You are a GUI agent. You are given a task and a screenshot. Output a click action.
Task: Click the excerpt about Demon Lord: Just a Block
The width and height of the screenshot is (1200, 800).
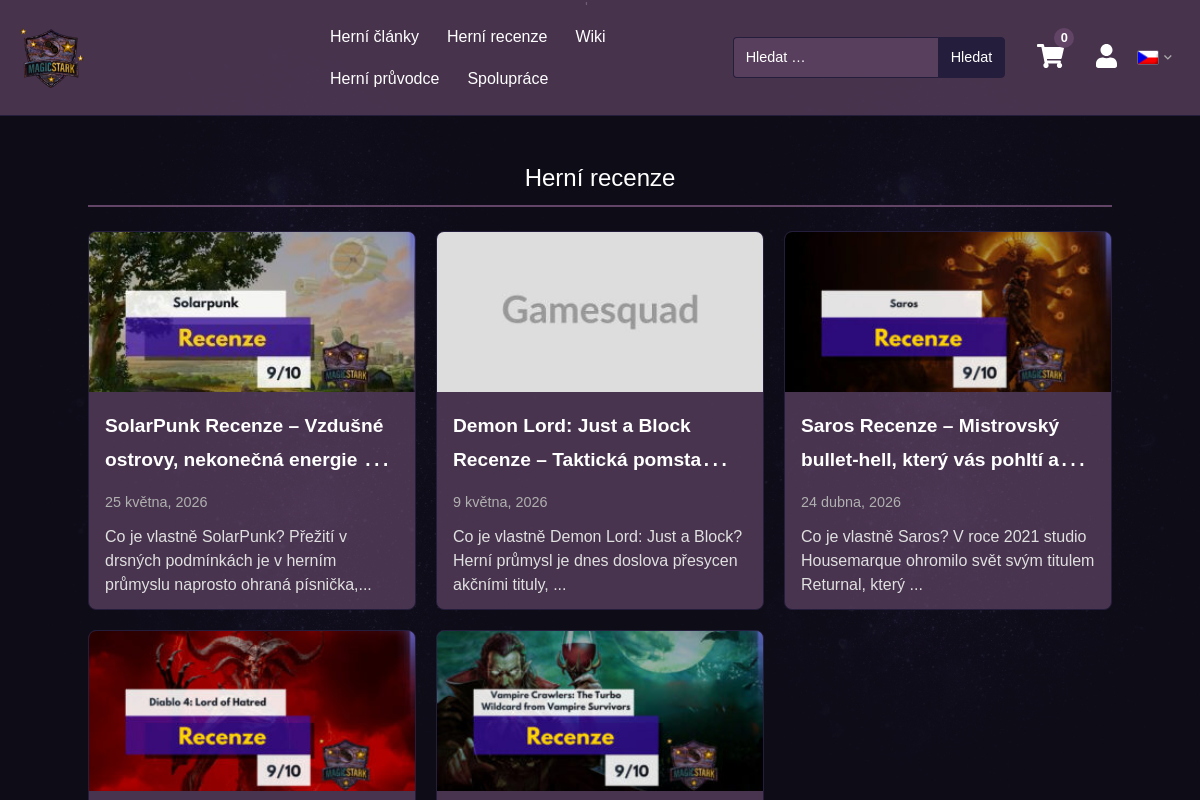598,561
